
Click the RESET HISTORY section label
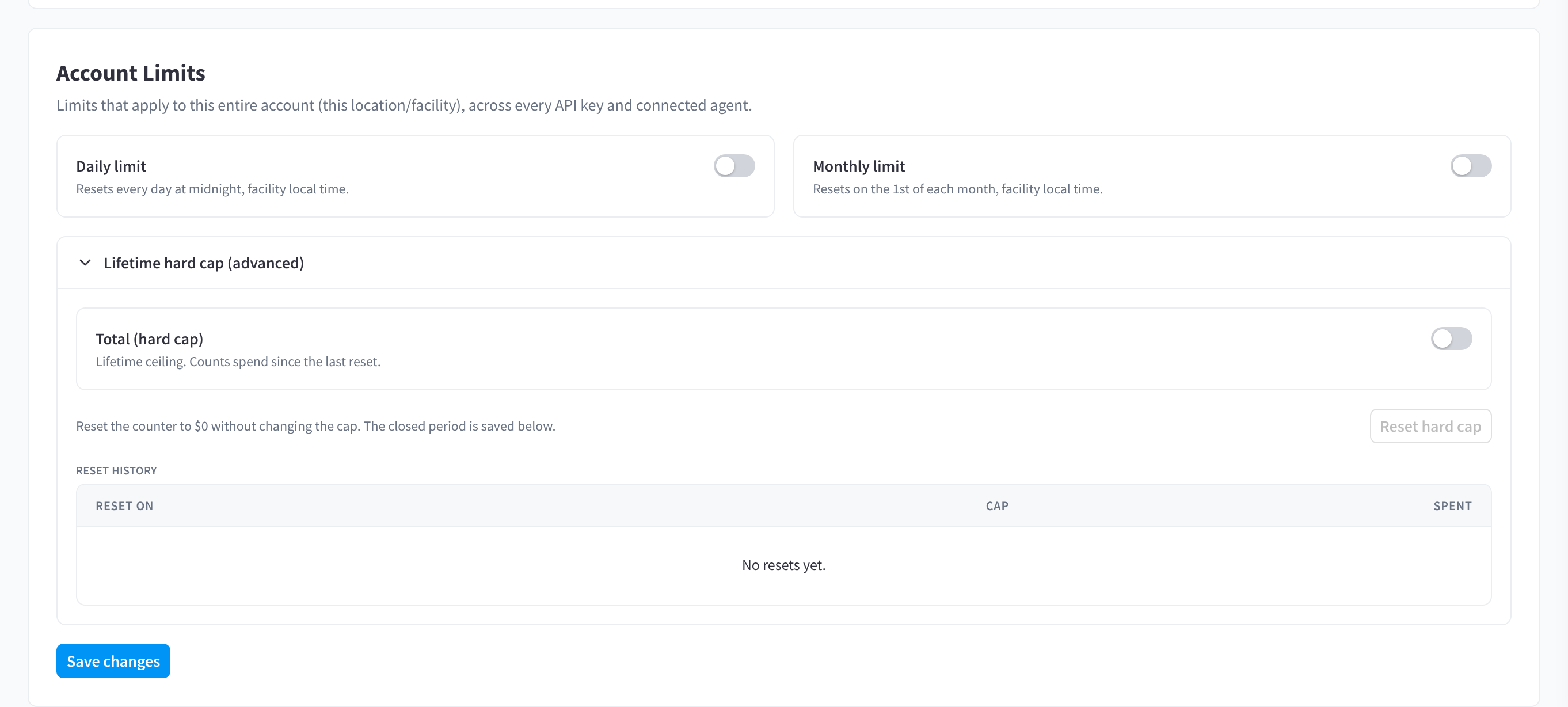click(x=116, y=471)
